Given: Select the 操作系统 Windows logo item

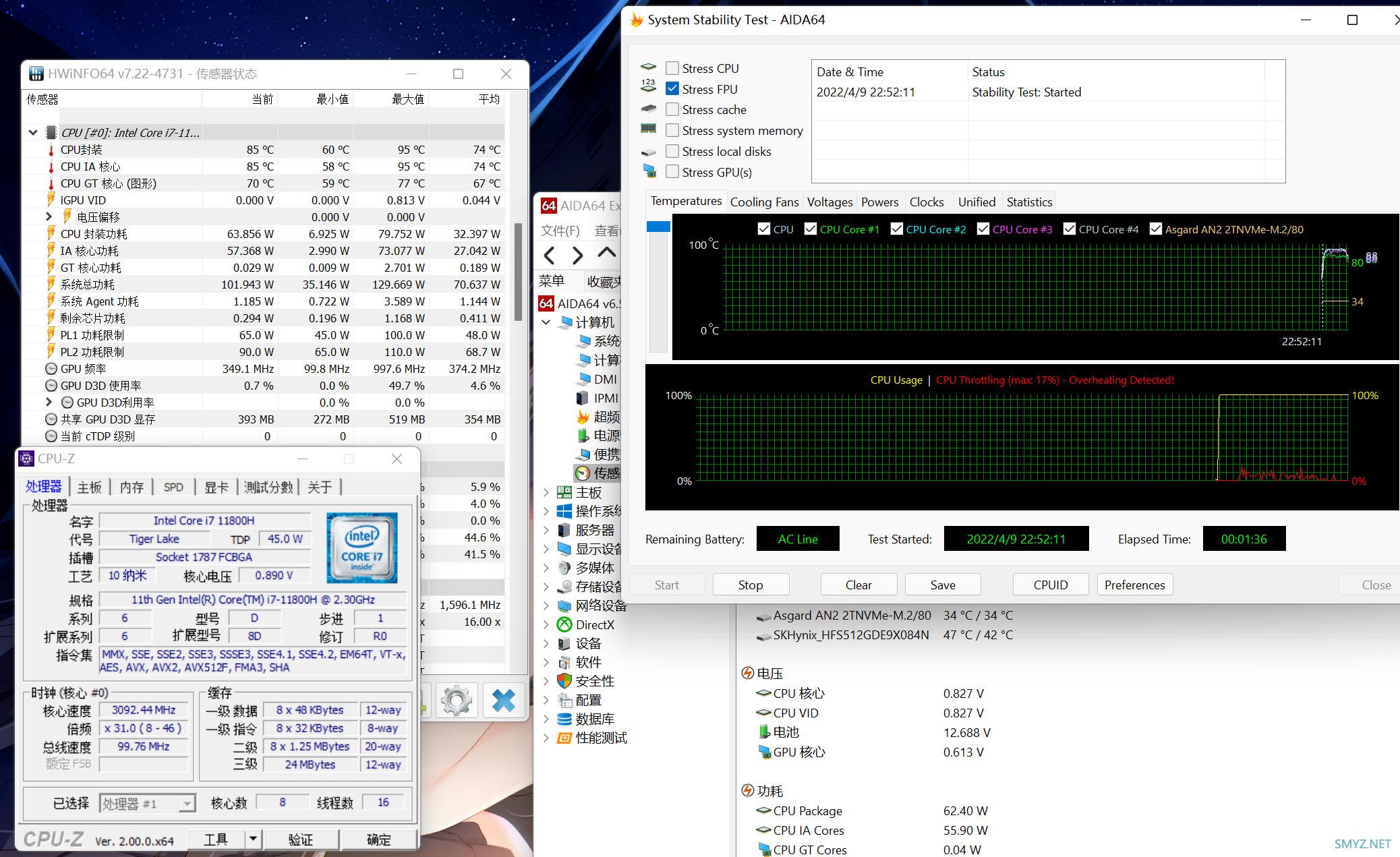Looking at the screenshot, I should point(589,511).
